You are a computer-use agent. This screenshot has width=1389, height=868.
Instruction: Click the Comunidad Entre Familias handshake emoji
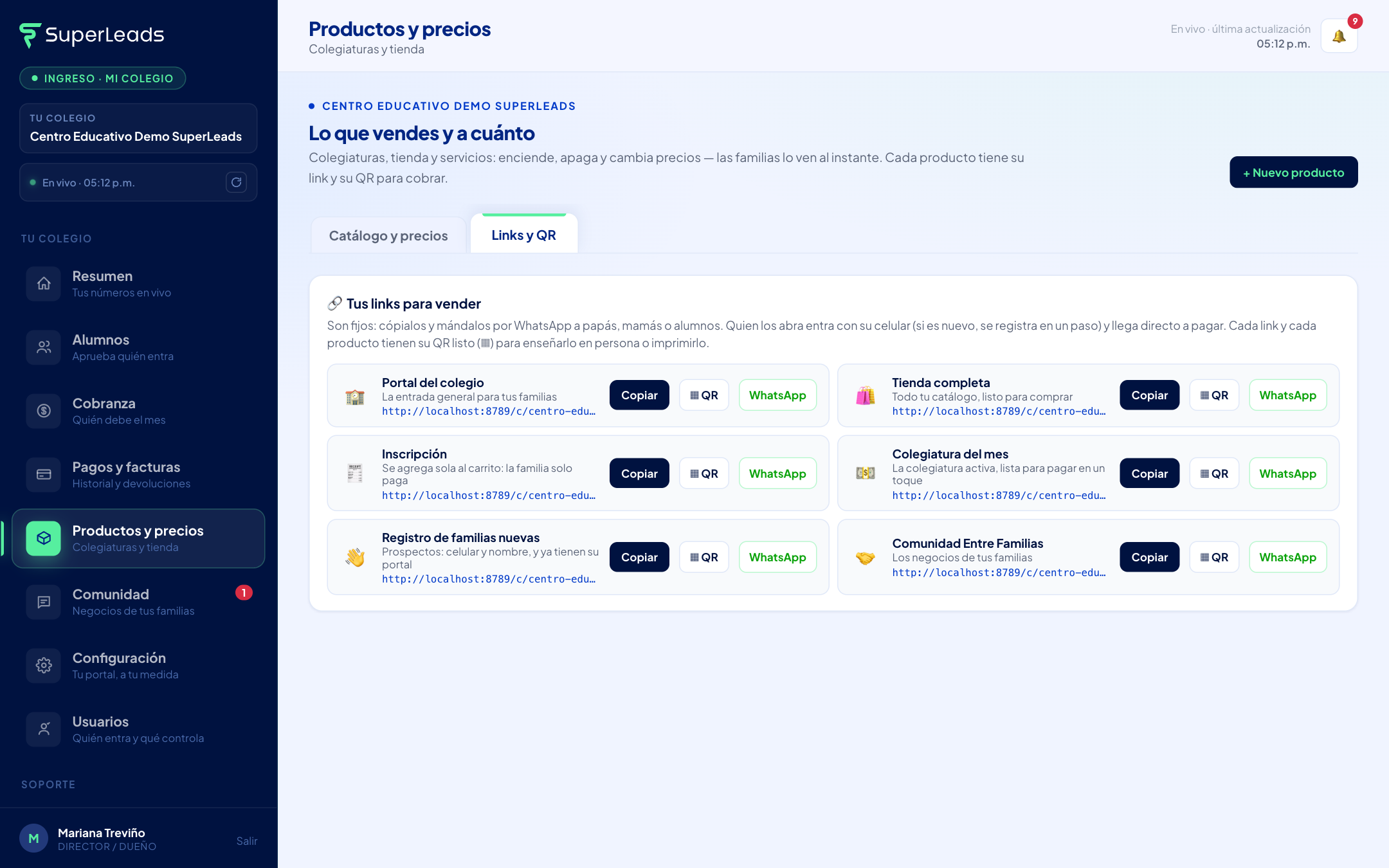tap(866, 557)
